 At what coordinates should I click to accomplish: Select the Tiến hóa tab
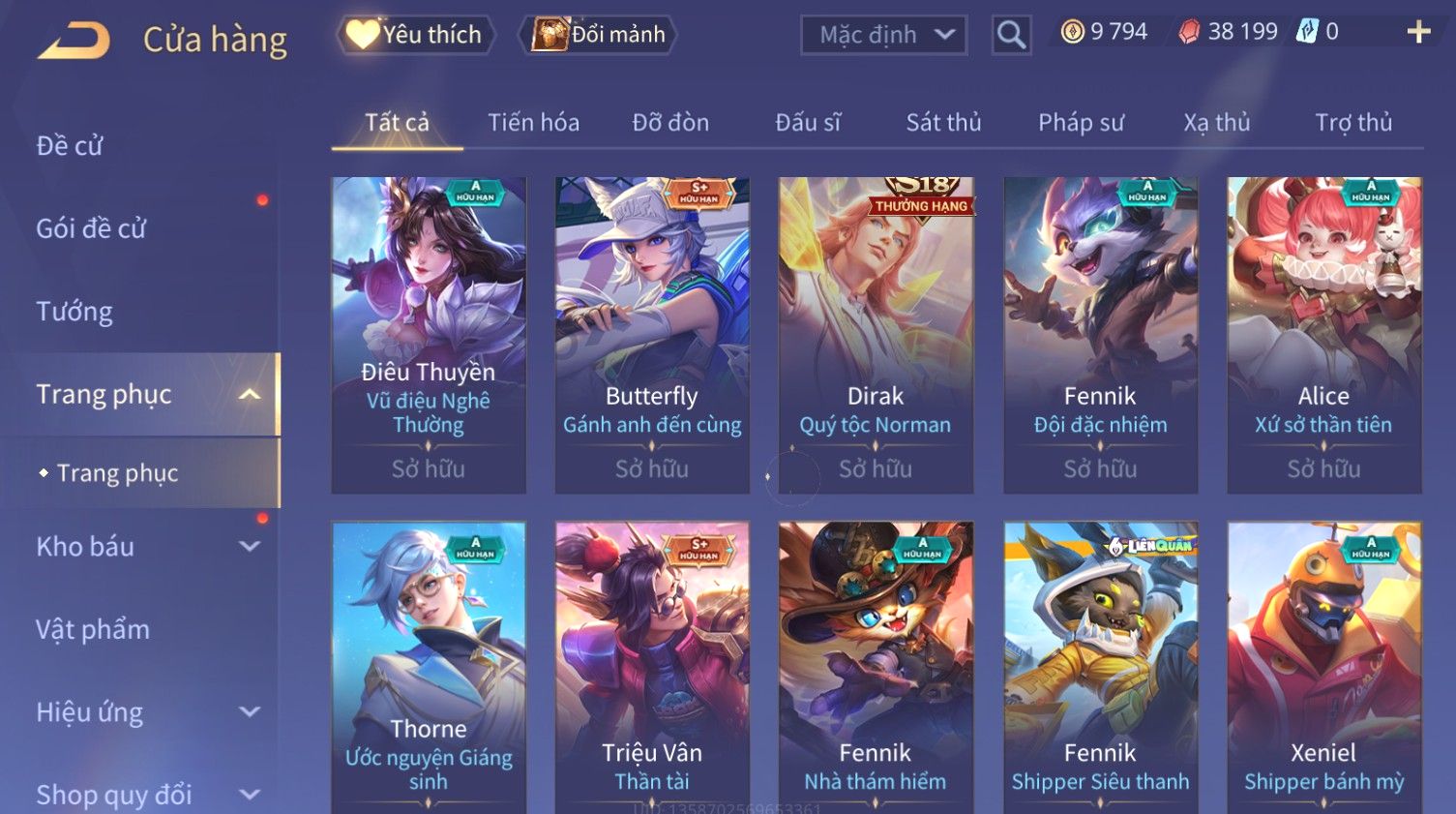pos(533,123)
